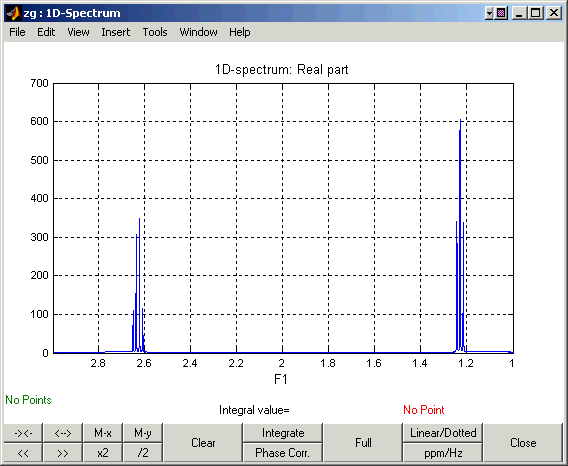The height and width of the screenshot is (466, 568).
Task: Open the View menu
Action: pos(78,32)
